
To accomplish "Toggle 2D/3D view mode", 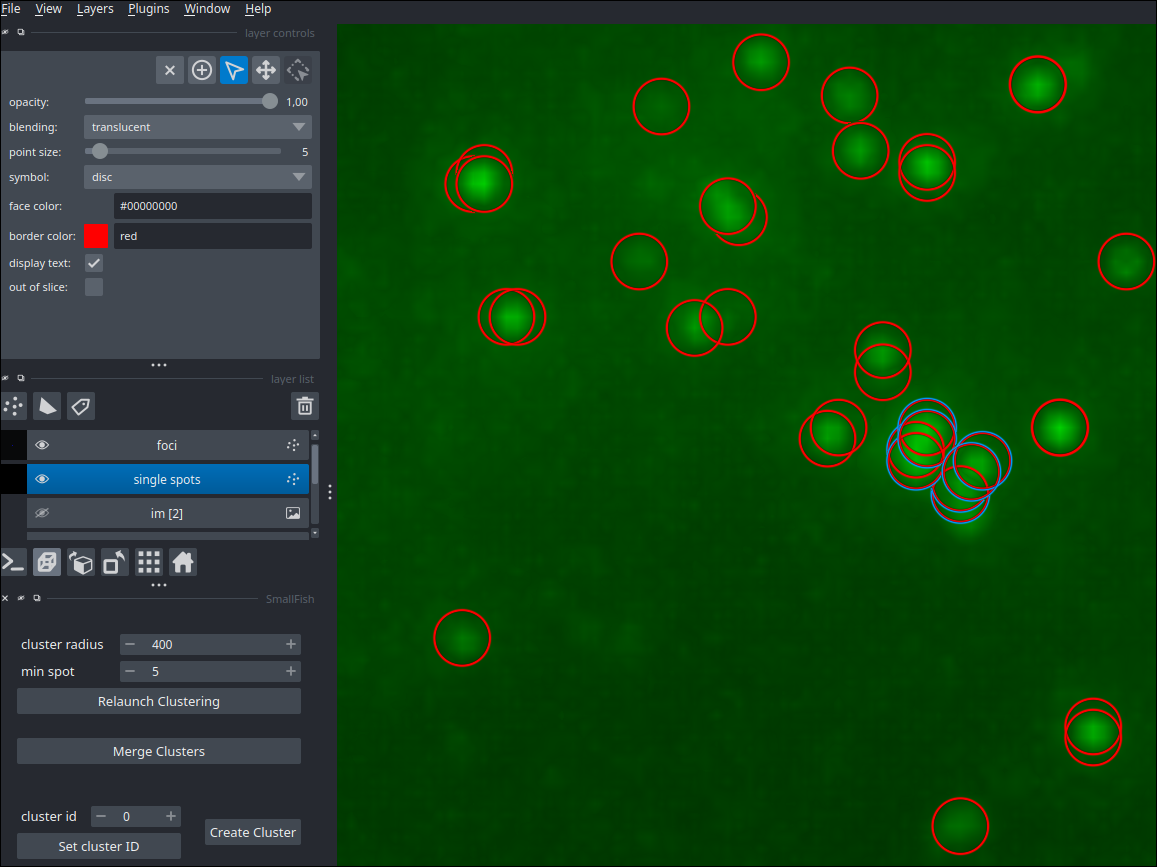I will (x=47, y=563).
